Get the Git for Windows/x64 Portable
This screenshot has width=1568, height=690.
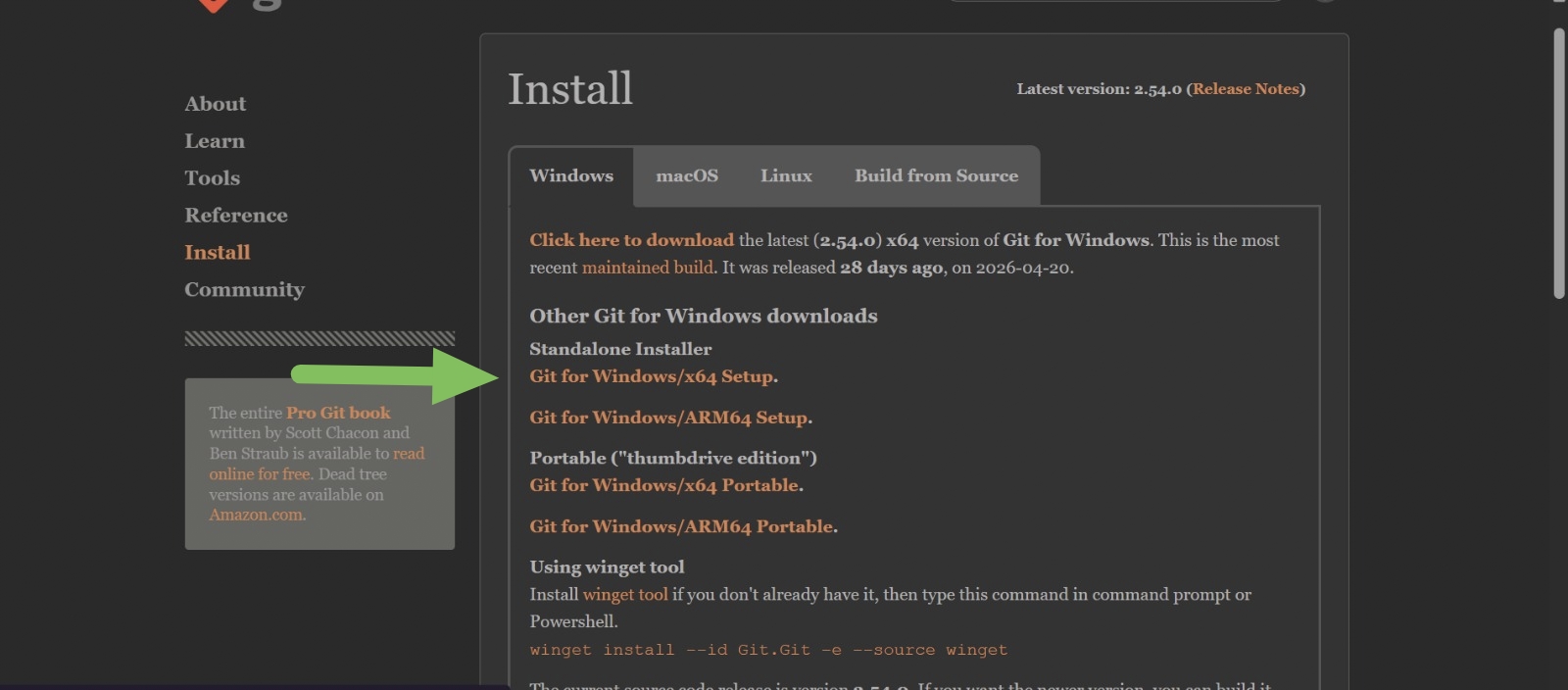coord(664,485)
